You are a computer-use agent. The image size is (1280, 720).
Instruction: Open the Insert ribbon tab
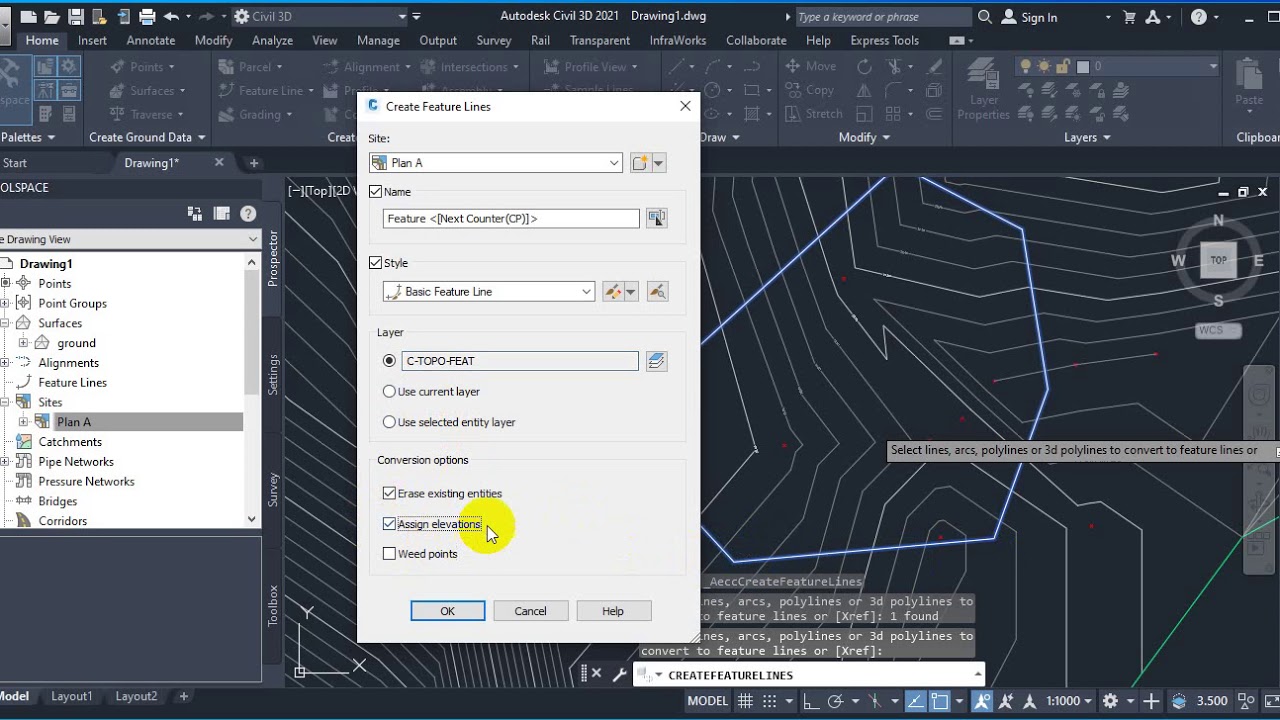point(92,40)
